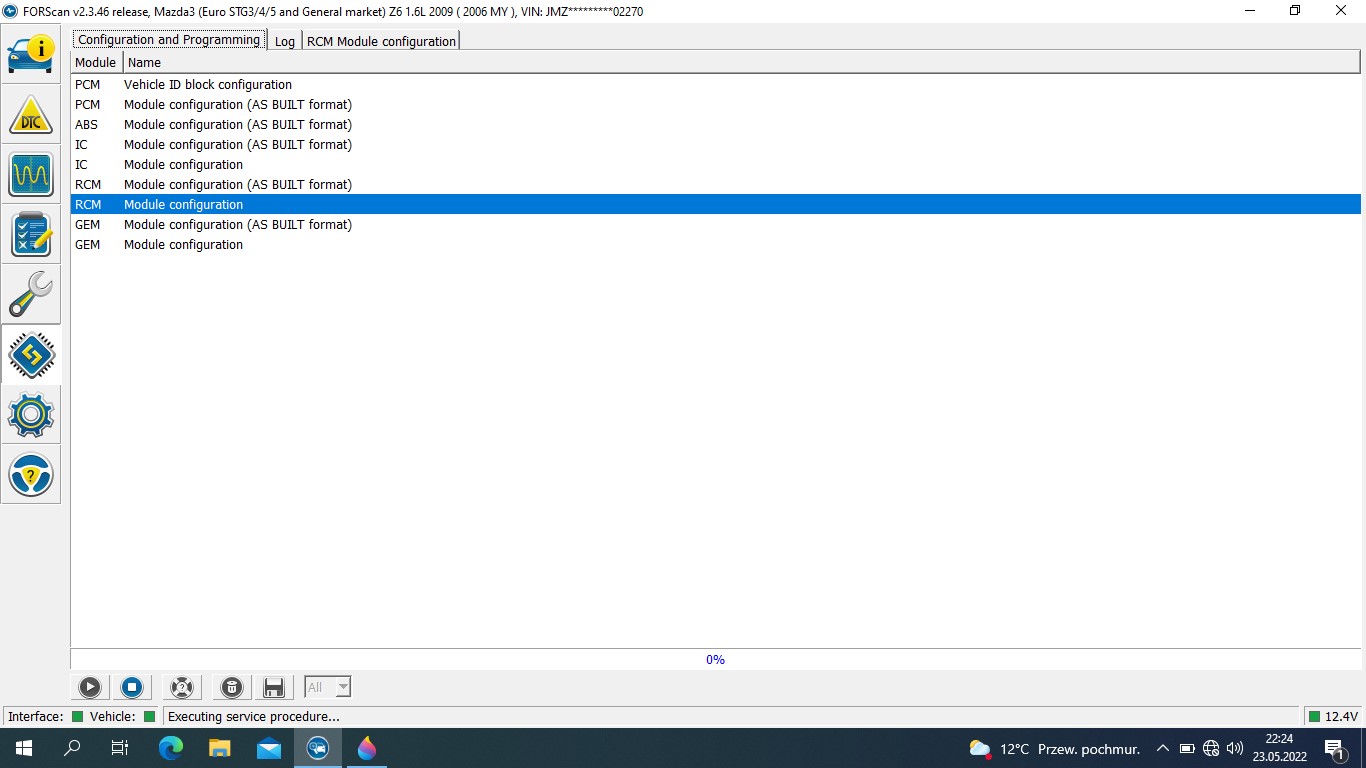Open the gear settings section
The width and height of the screenshot is (1366, 768).
tap(31, 415)
